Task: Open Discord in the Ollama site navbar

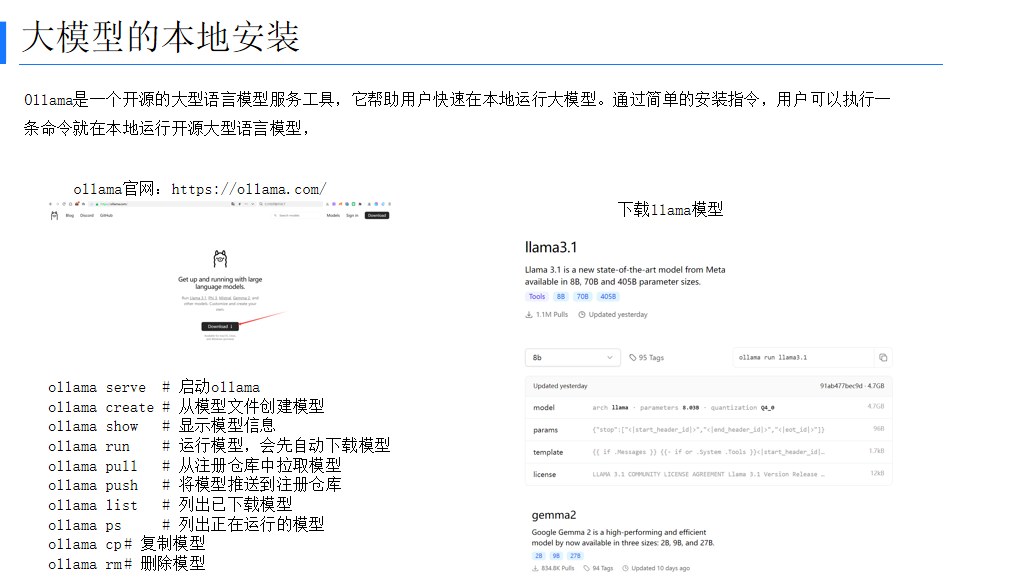Action: [x=87, y=215]
